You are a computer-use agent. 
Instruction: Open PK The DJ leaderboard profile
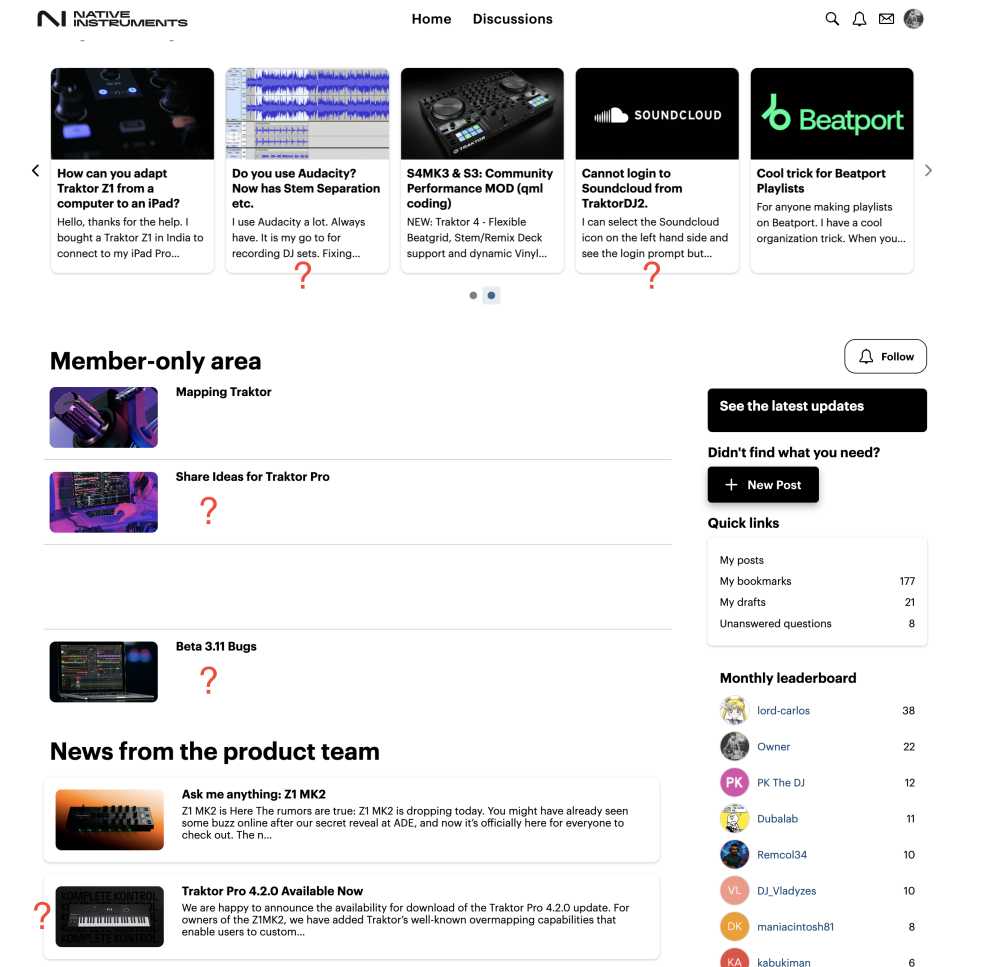781,783
